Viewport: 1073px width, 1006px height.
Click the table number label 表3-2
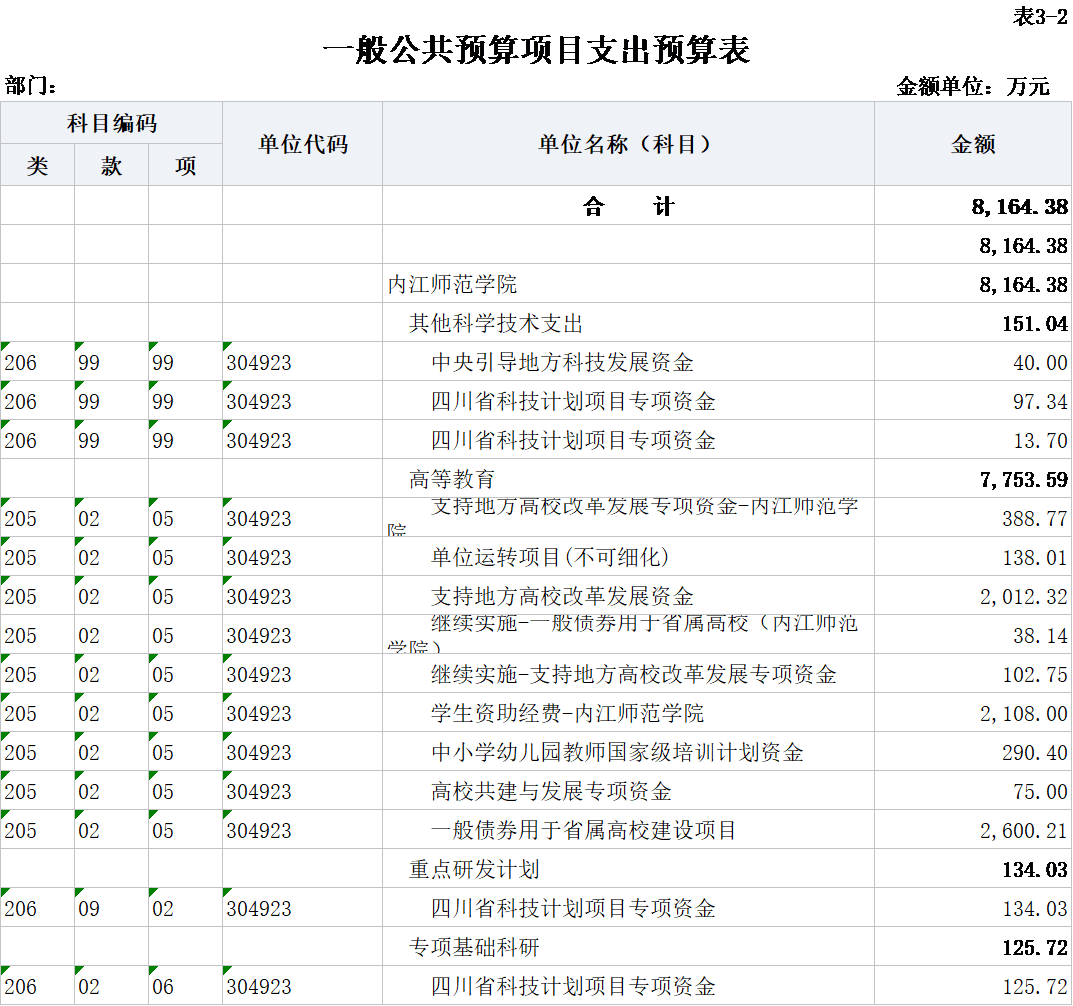tap(1040, 16)
